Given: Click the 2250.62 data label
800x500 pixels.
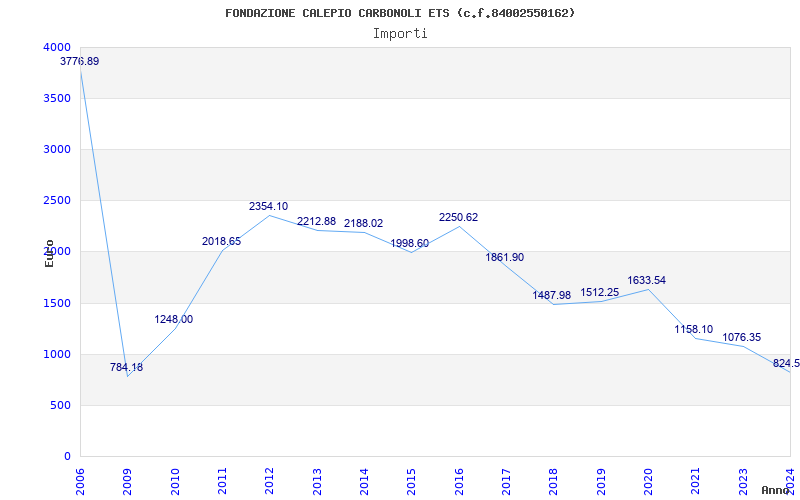Looking at the screenshot, I should [x=459, y=217].
